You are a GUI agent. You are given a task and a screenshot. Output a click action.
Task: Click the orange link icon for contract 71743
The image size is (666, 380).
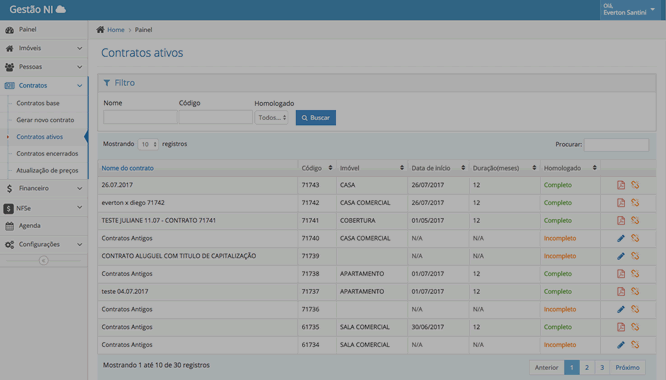(635, 185)
